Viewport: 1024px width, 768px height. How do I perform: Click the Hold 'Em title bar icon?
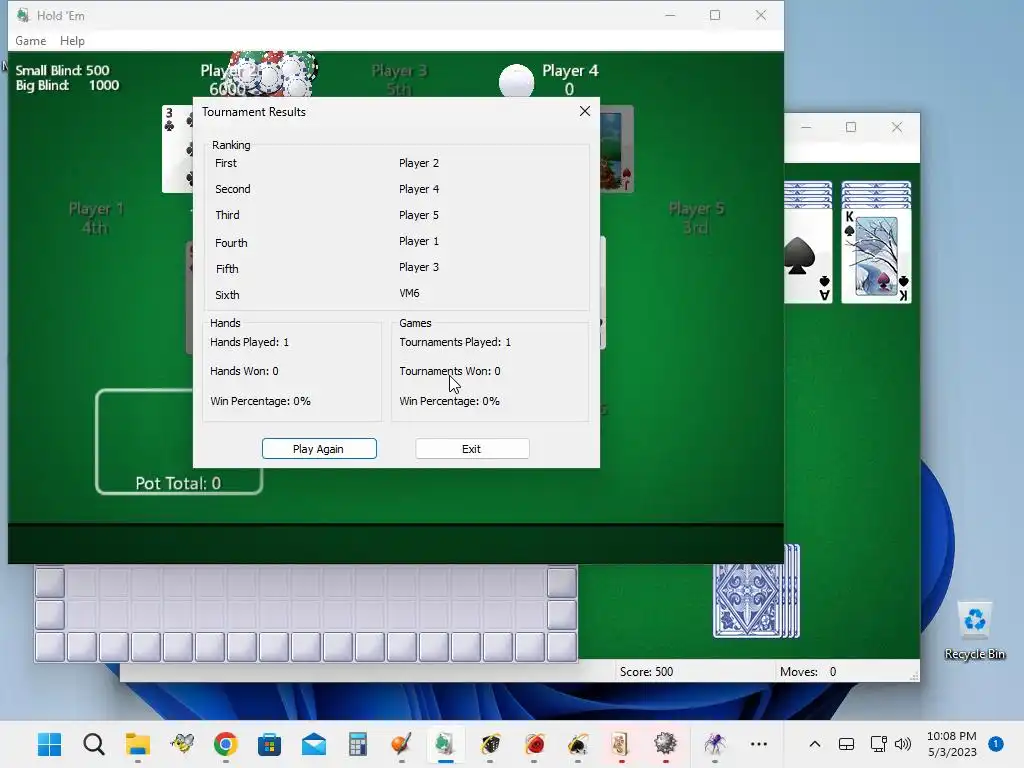(23, 15)
